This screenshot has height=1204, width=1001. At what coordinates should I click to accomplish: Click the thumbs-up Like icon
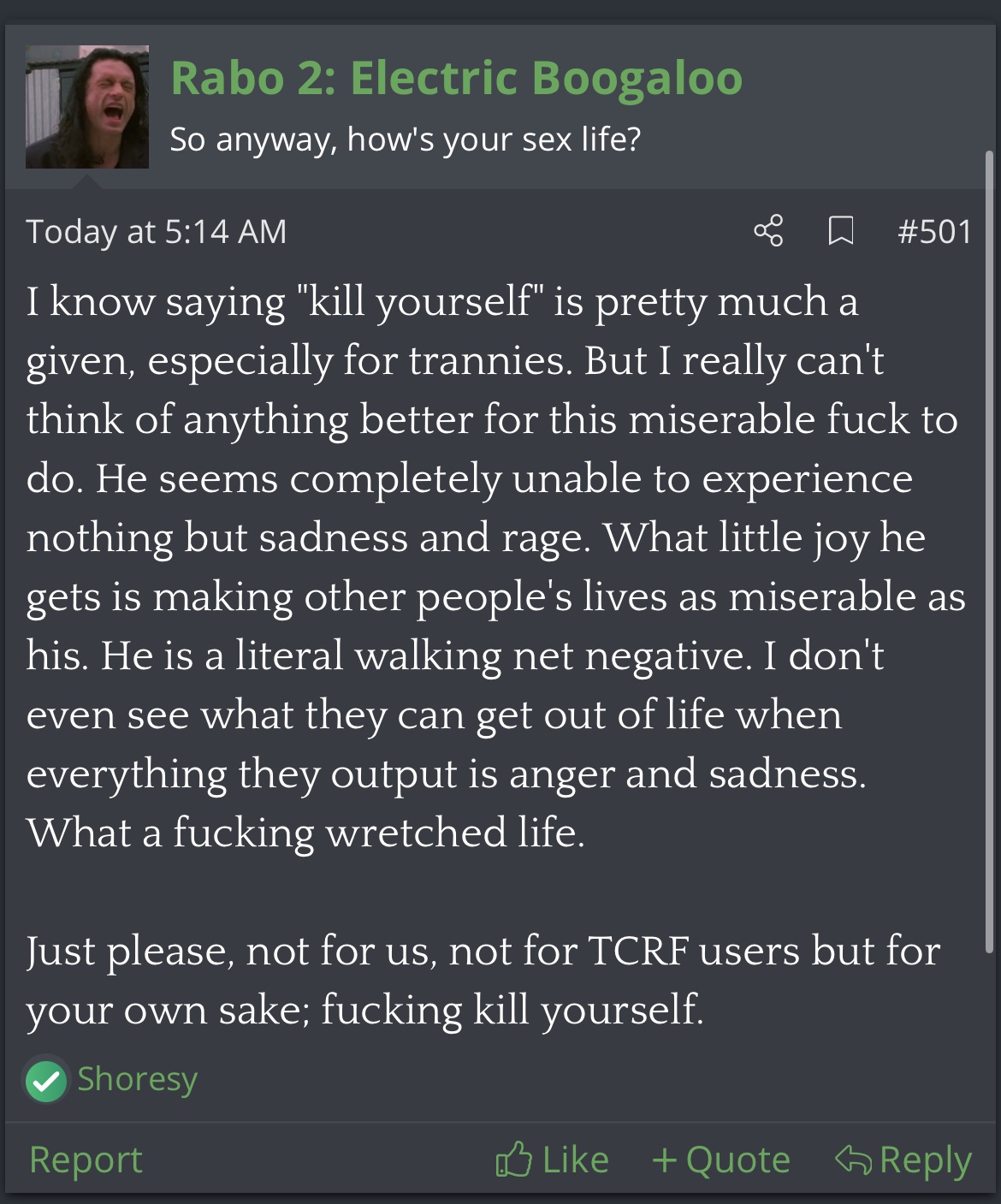(513, 1160)
